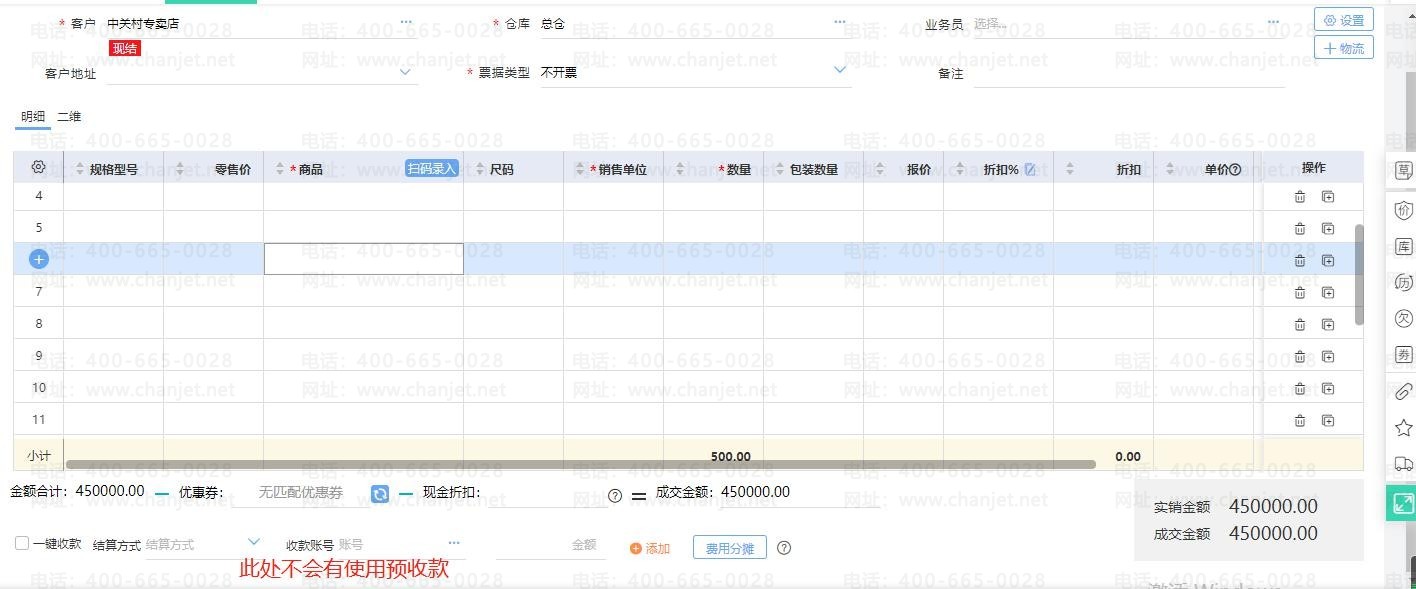
Task: Expand the 客户地址 dropdown
Action: 405,72
